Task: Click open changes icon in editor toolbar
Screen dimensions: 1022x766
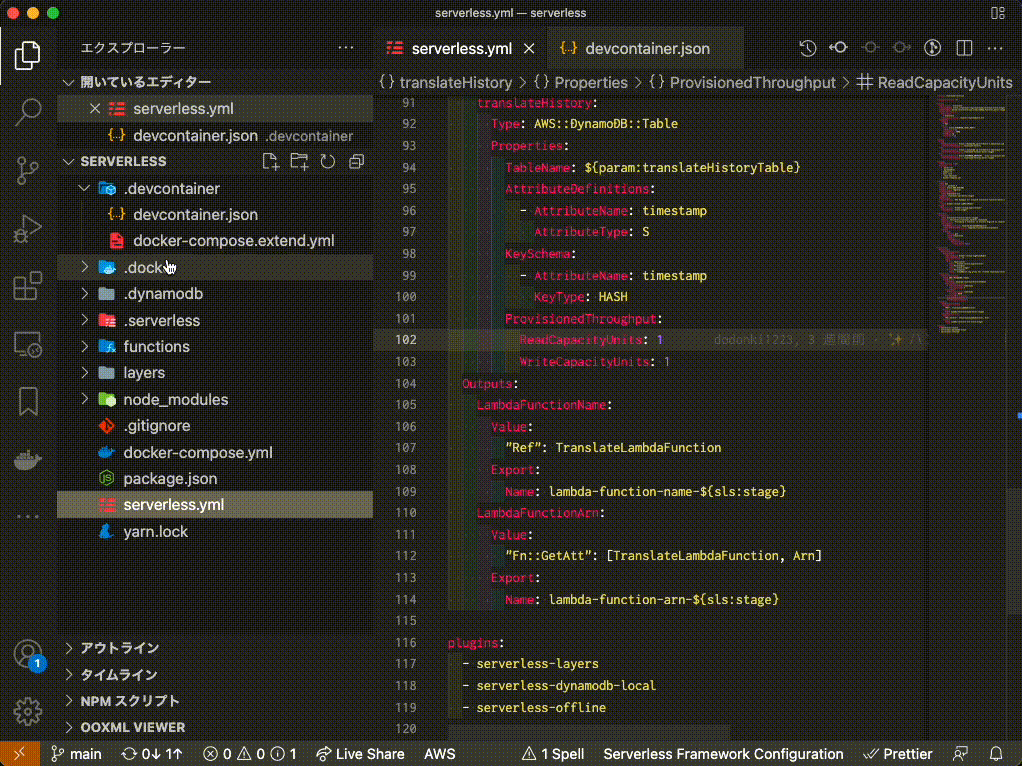Action: point(838,48)
